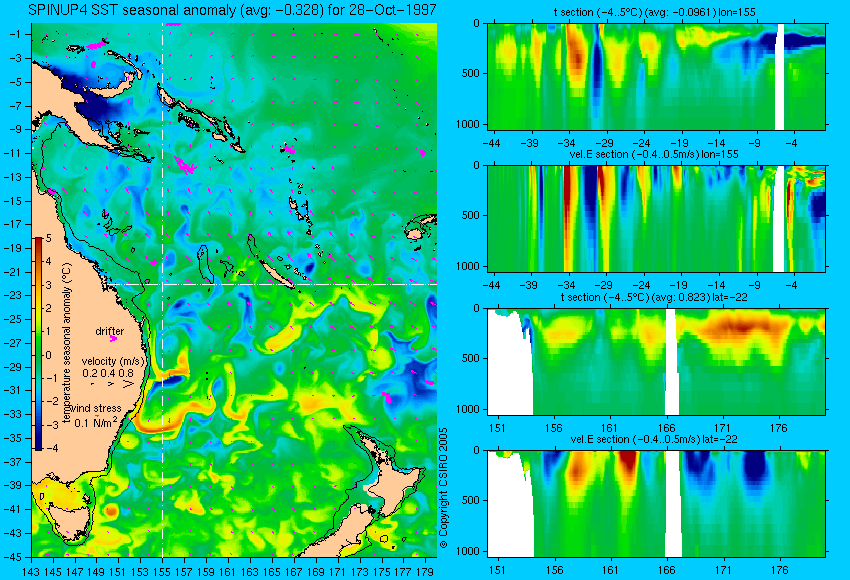Click the magenta drifter marker beside the drifter label

coord(113,339)
